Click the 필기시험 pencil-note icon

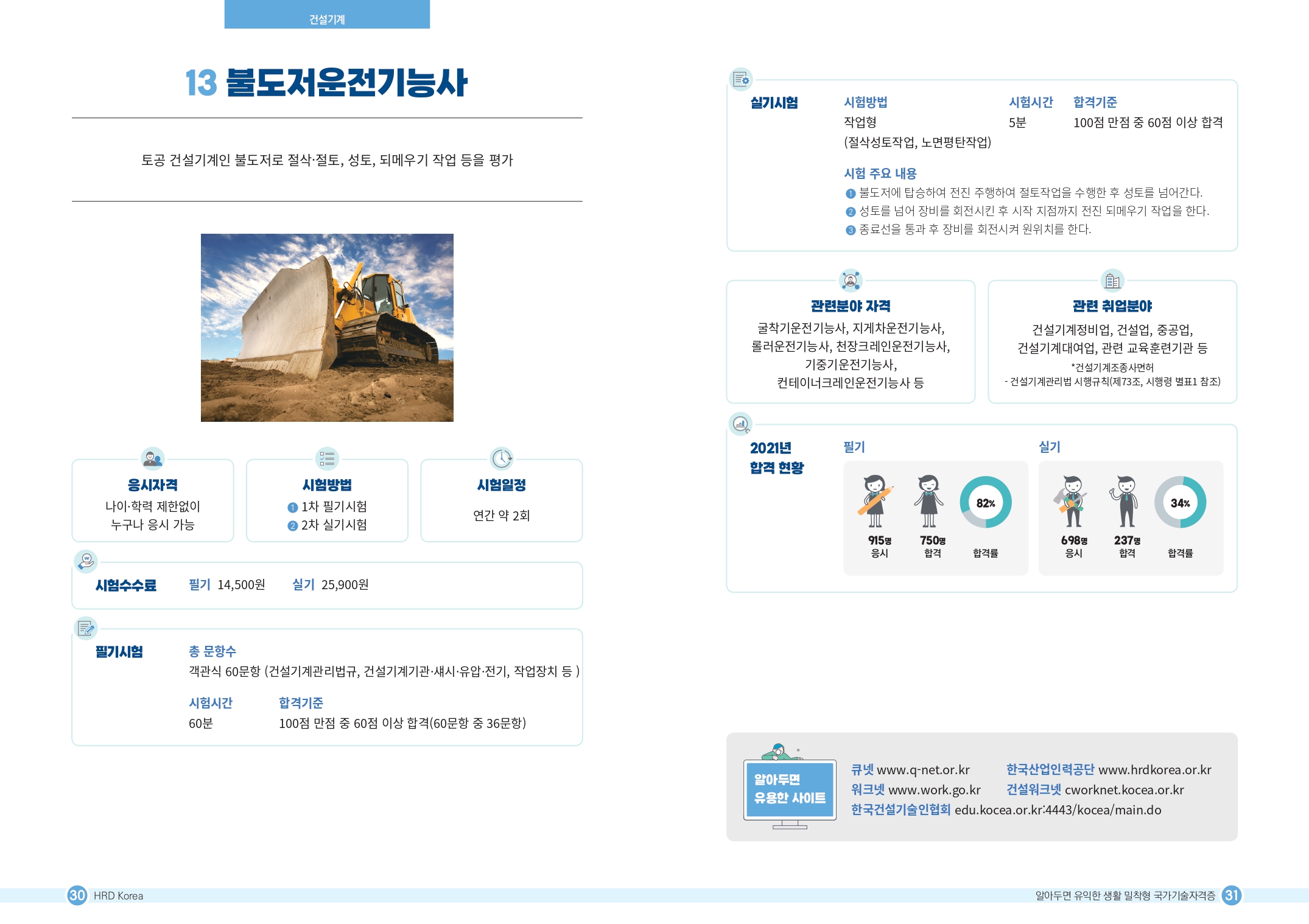[86, 628]
